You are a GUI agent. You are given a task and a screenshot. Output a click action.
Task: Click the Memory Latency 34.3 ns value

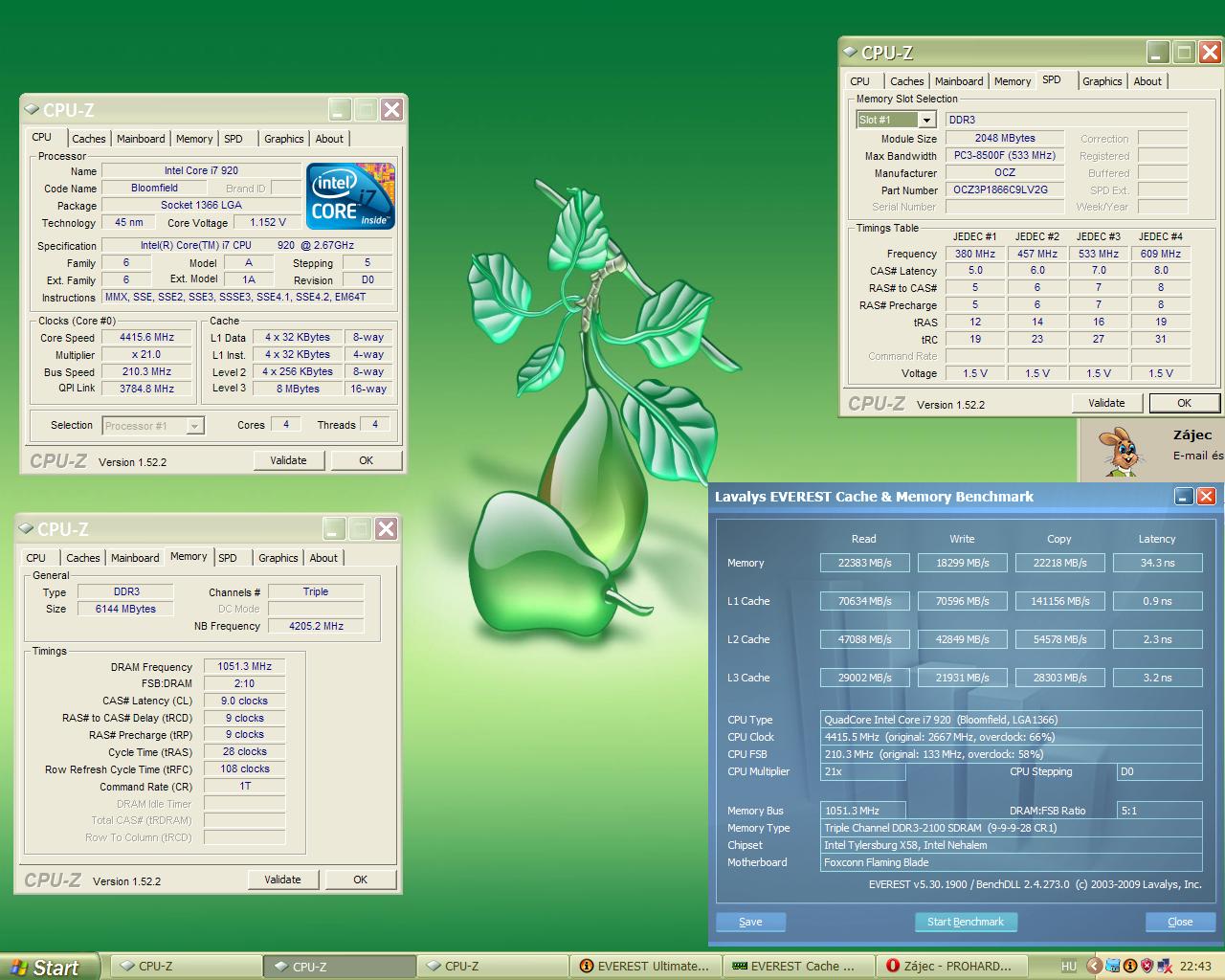coord(1157,563)
